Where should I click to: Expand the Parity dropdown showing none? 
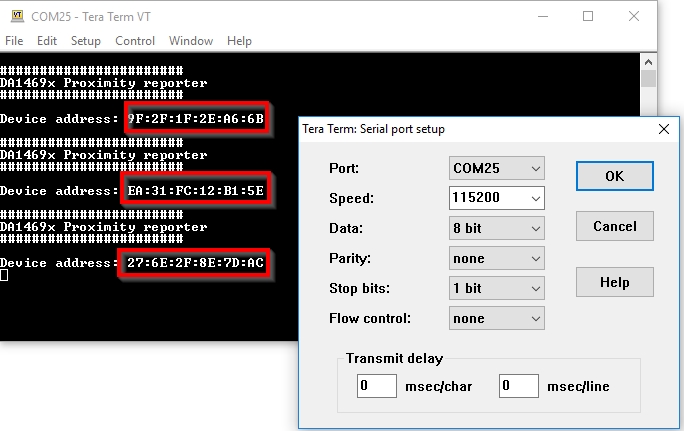[x=496, y=258]
